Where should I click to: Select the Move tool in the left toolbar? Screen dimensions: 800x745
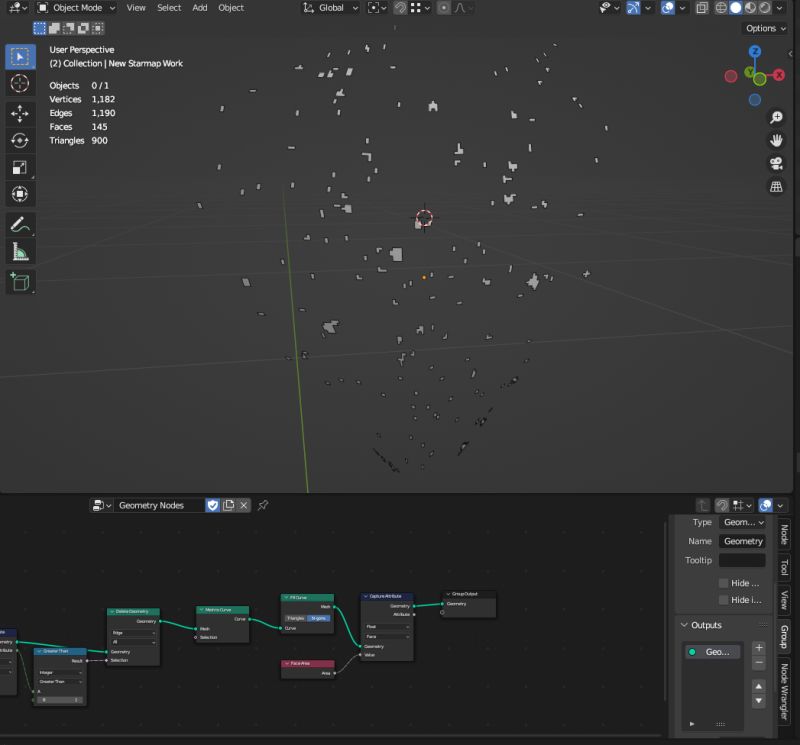click(x=20, y=114)
